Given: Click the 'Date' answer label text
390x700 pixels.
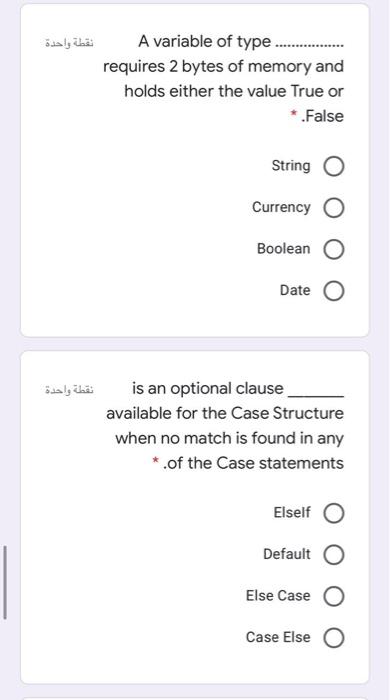Looking at the screenshot, I should 295,290.
